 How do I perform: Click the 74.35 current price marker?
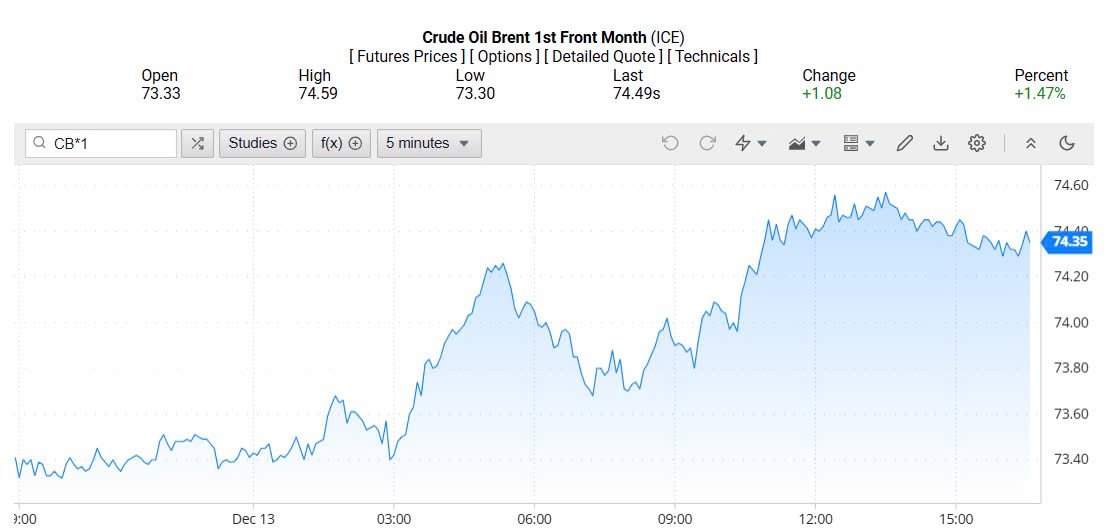pos(1069,241)
